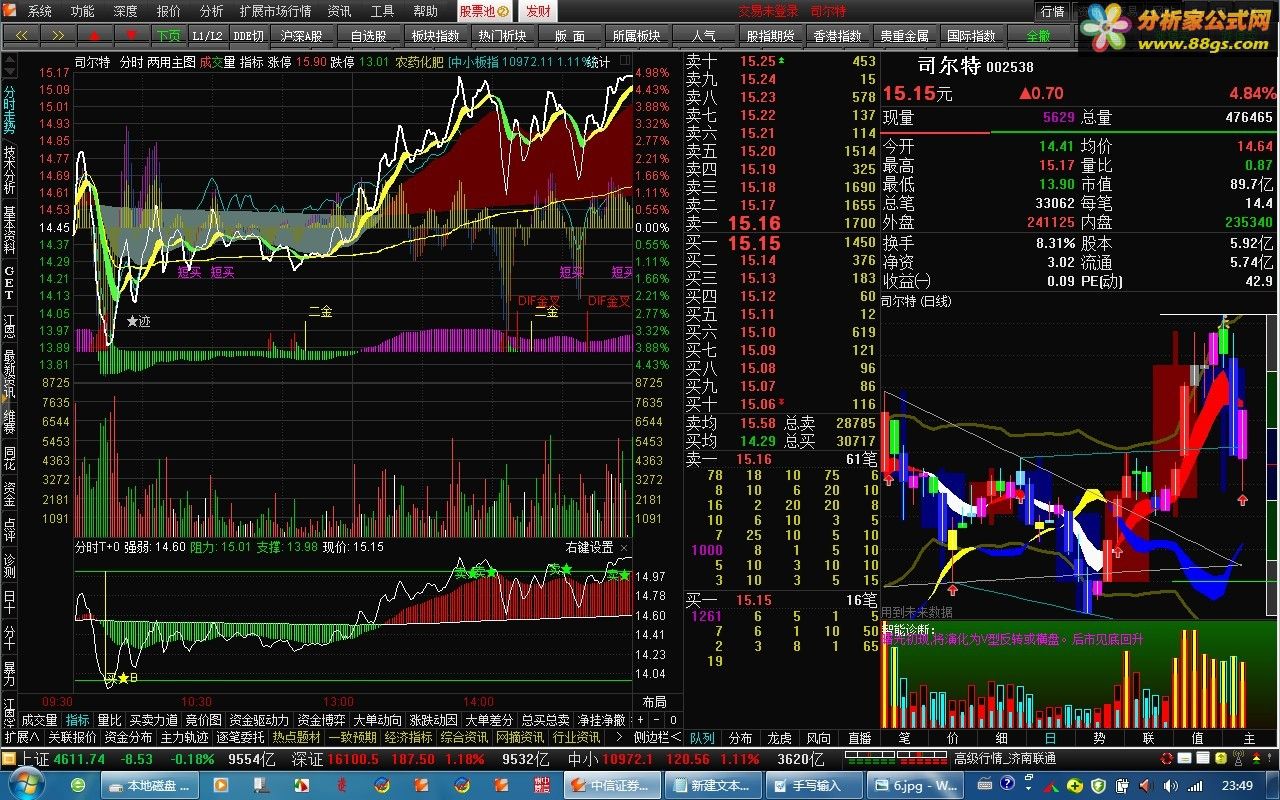Click the 农药化肥 sector label in chart header
The image size is (1280, 800).
[x=419, y=61]
